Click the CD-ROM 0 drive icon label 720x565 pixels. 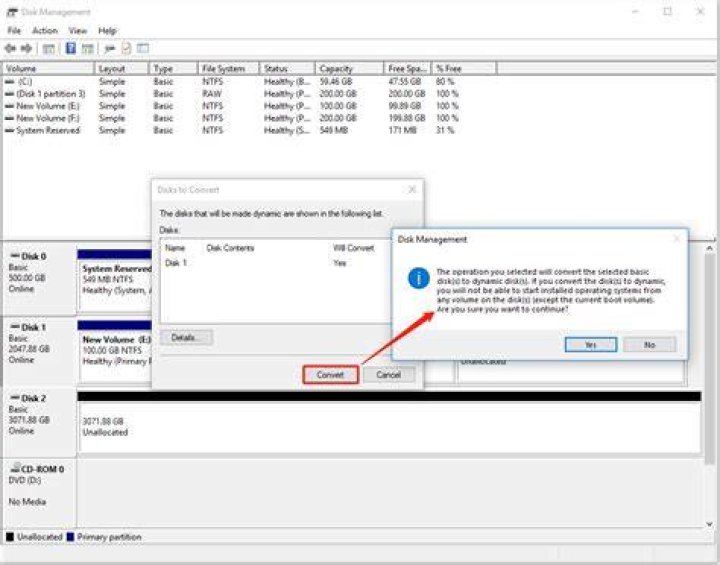(x=37, y=469)
